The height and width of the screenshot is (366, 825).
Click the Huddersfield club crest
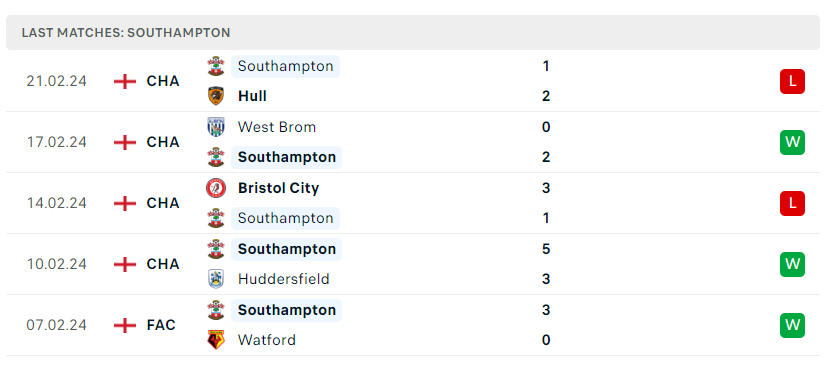point(216,279)
